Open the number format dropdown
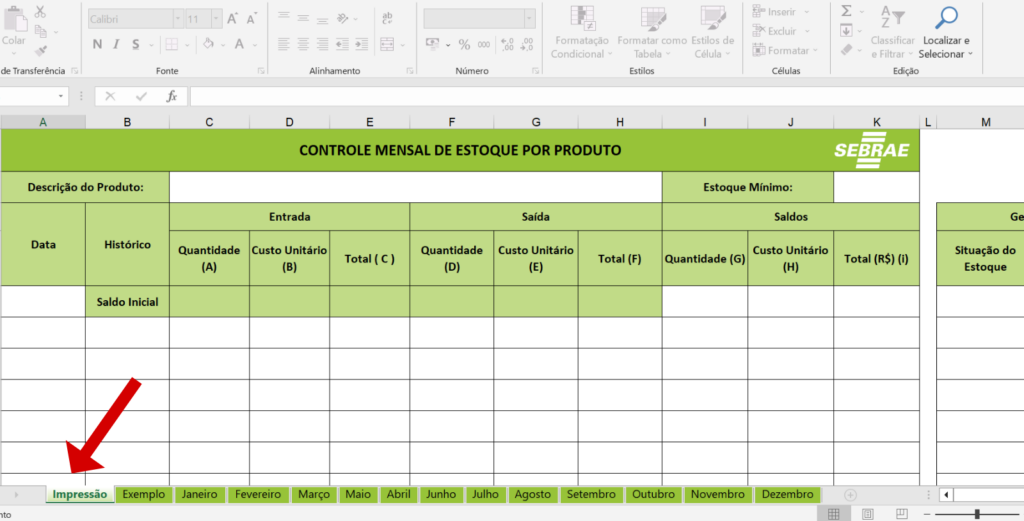Screen dimensions: 1024x521 pyautogui.click(x=529, y=18)
